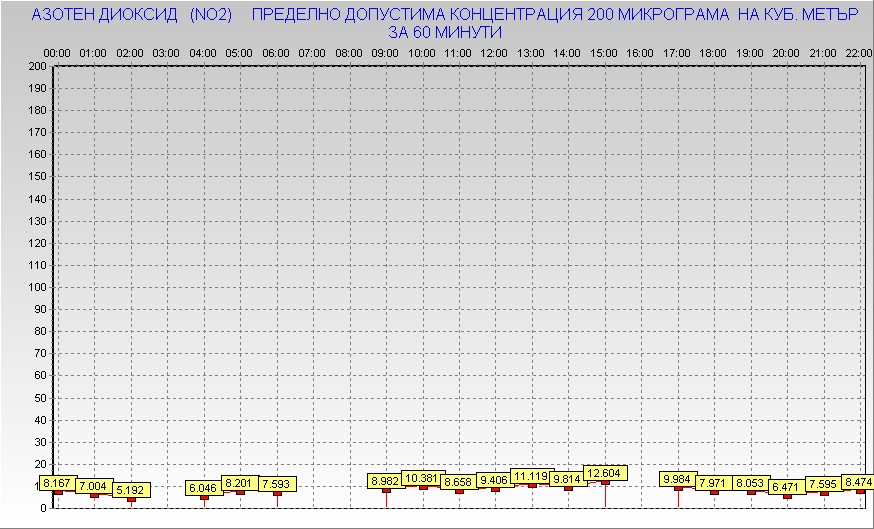Click the 5.192 data point label

[x=131, y=490]
